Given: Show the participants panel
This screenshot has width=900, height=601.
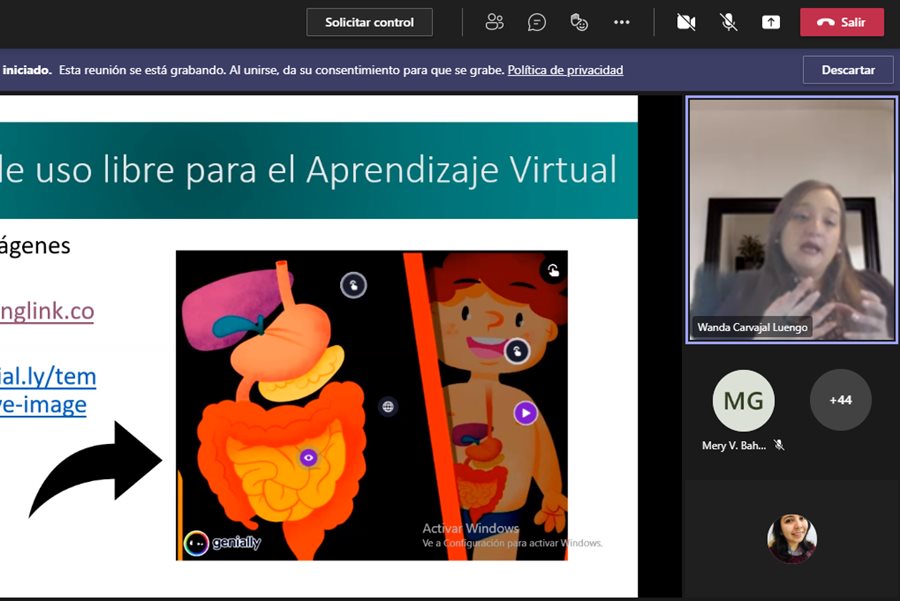Looking at the screenshot, I should (494, 22).
